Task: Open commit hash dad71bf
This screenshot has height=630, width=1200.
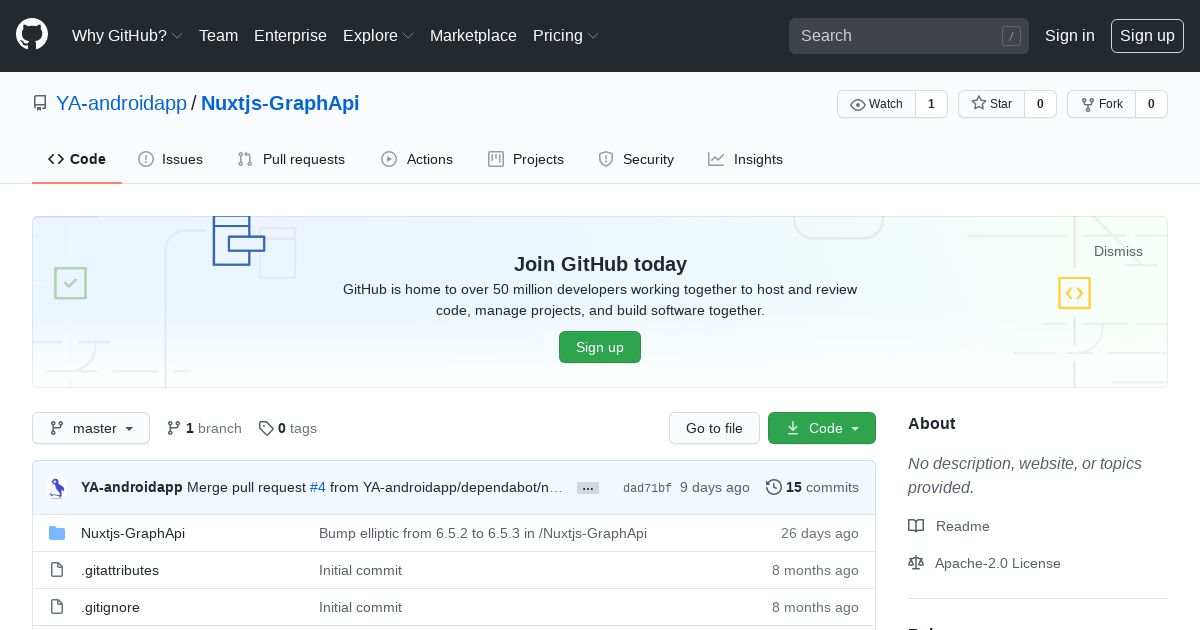Action: coord(647,488)
